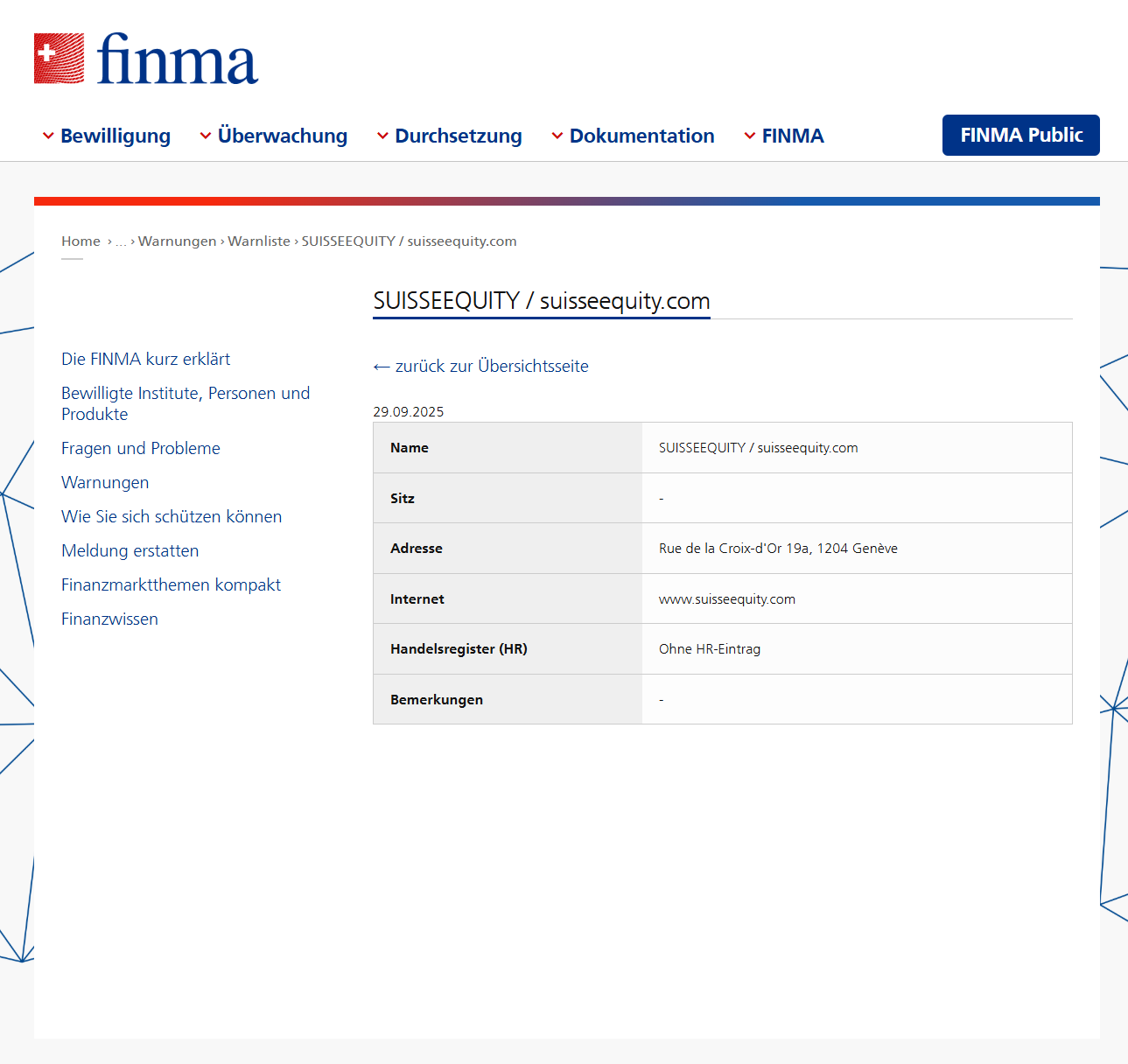Open Meldung erstatten

click(x=130, y=550)
